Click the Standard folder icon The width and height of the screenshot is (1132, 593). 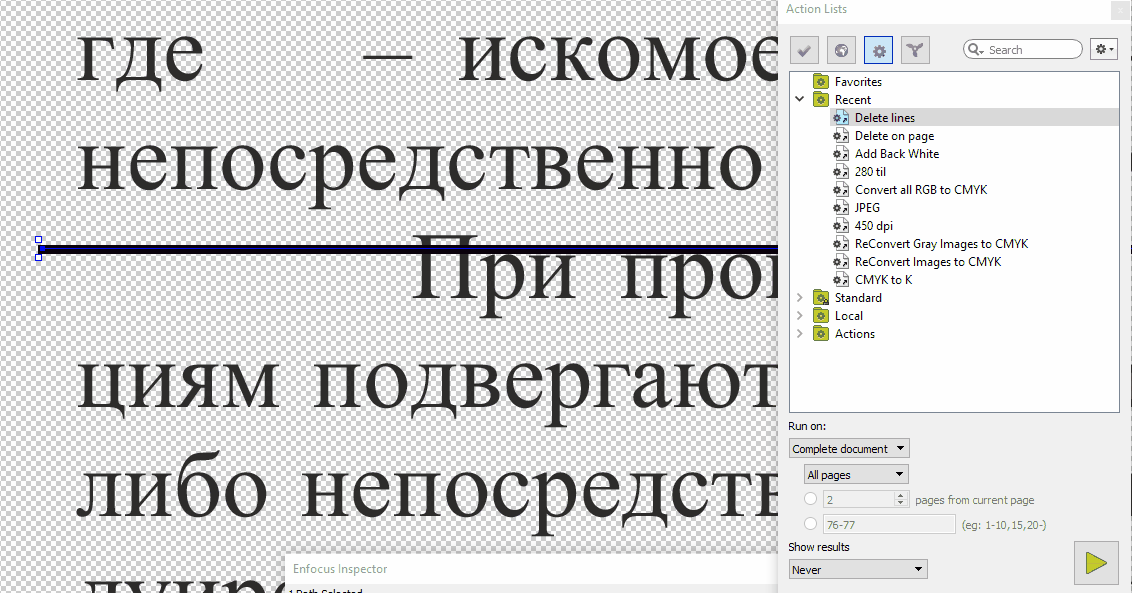point(821,298)
